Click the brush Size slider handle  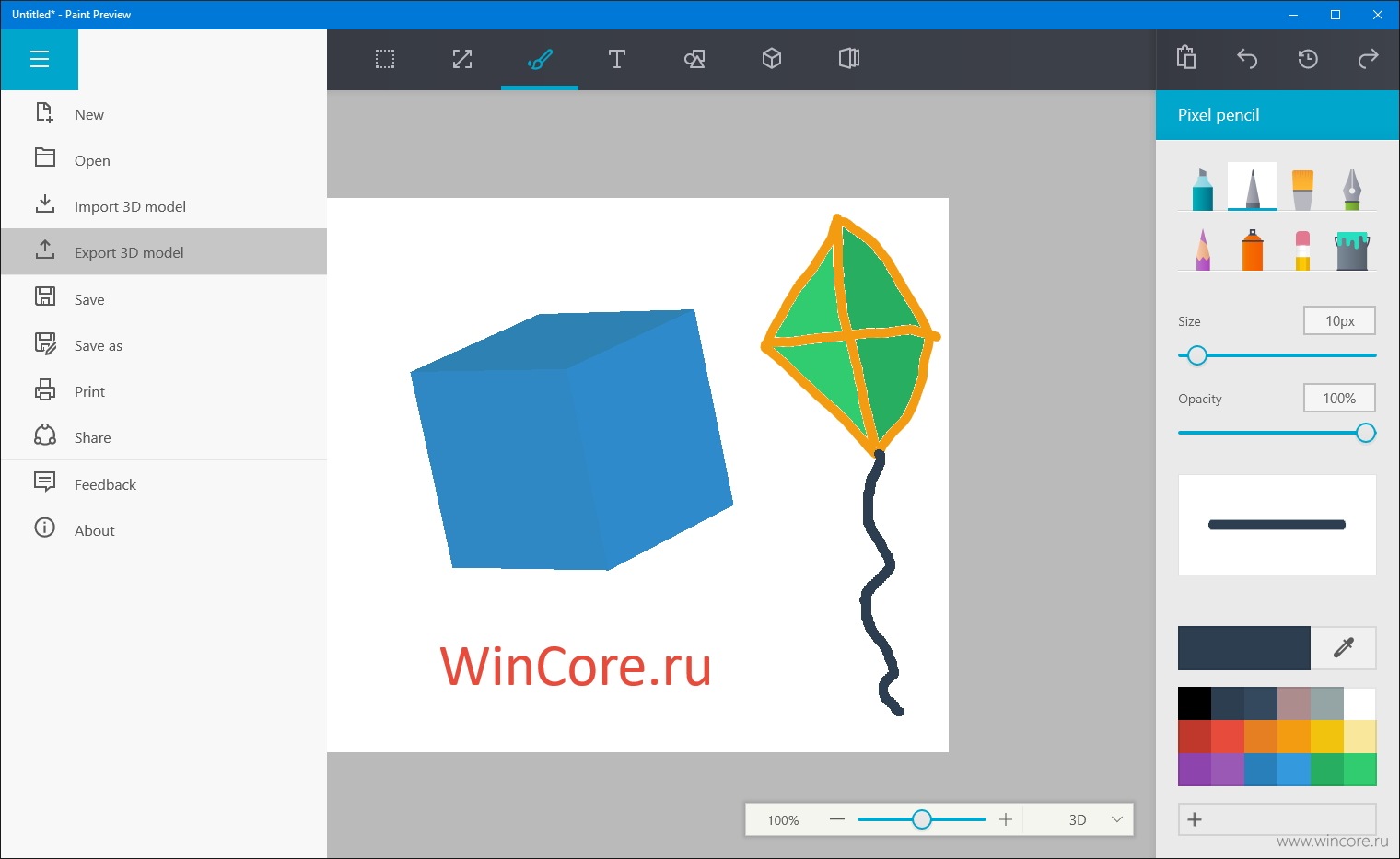[x=1196, y=355]
